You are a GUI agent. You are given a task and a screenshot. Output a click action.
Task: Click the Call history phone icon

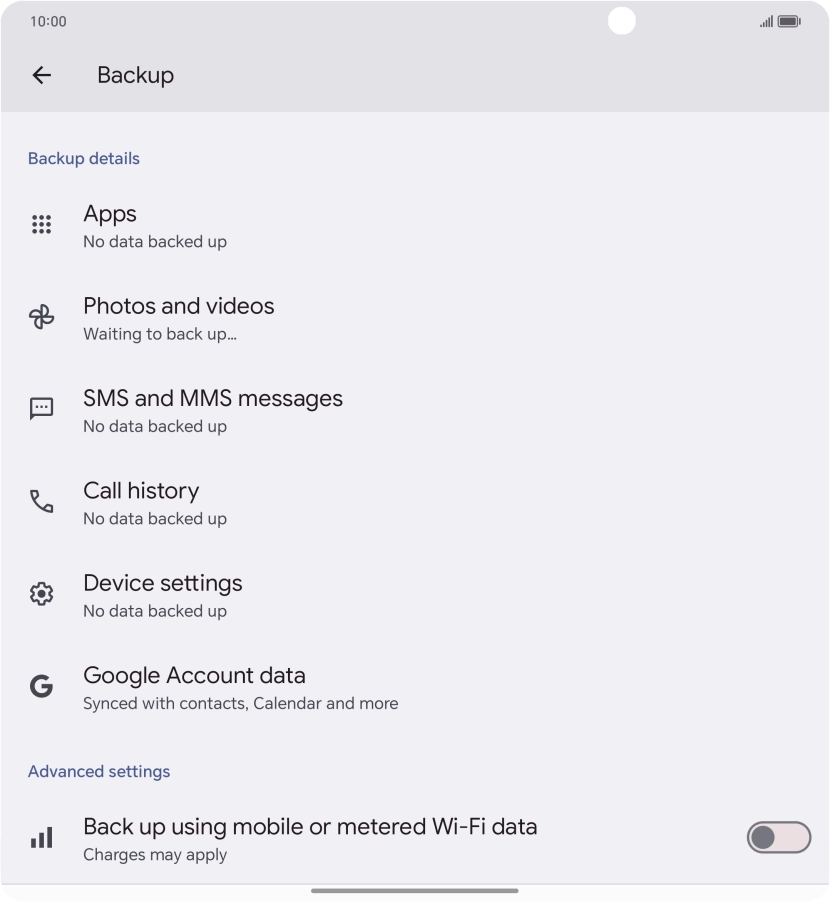pos(41,502)
